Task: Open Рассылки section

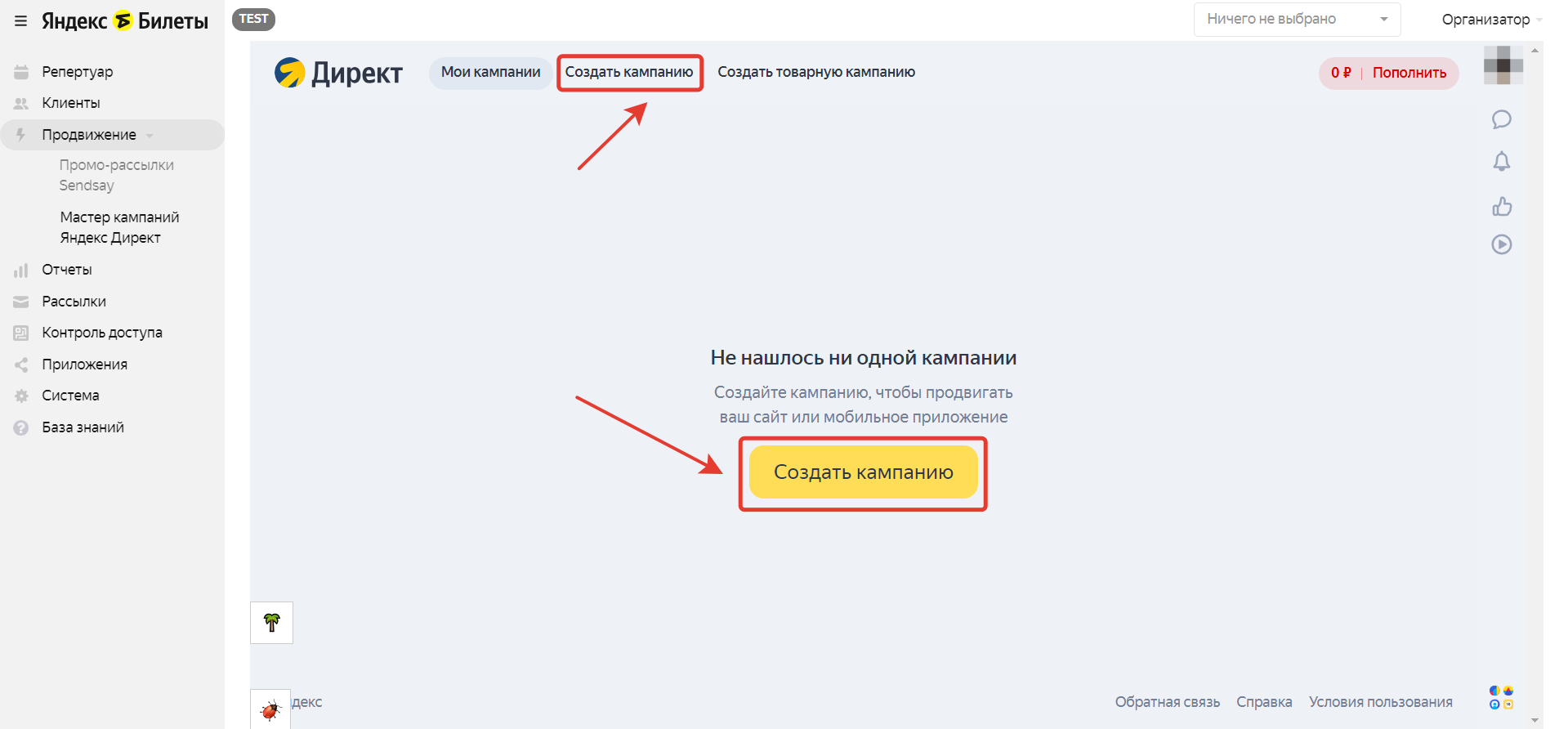Action: click(74, 302)
